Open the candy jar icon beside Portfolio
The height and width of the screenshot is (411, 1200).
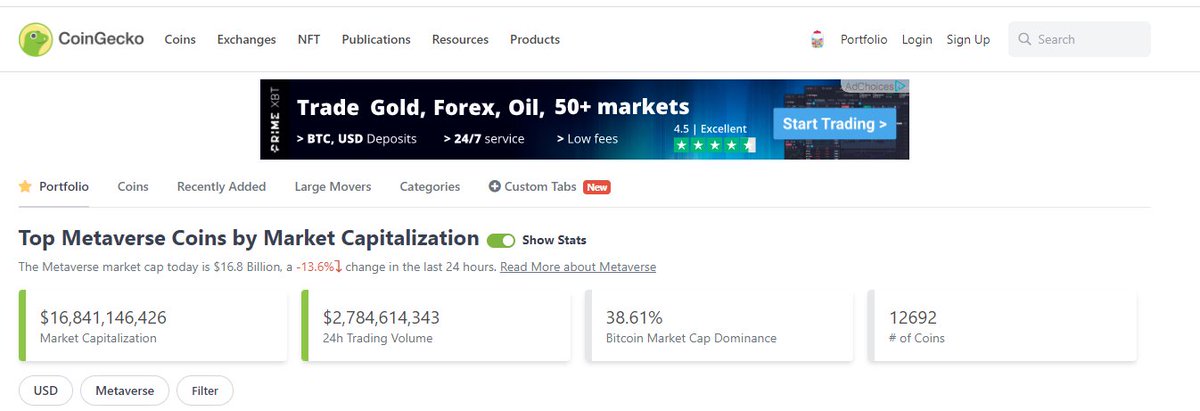click(817, 40)
